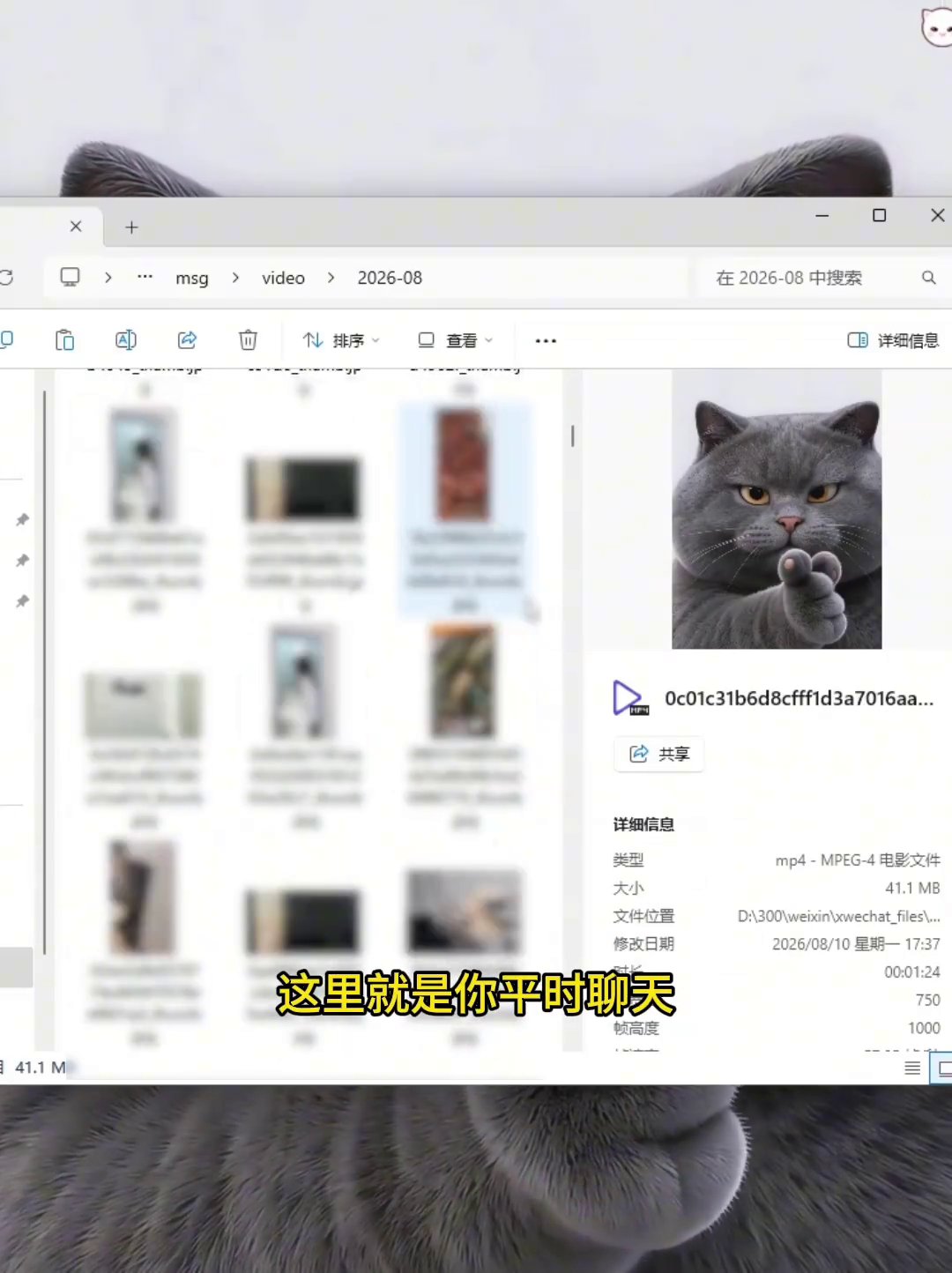Switch to the list view icon in status bar

[x=912, y=1068]
